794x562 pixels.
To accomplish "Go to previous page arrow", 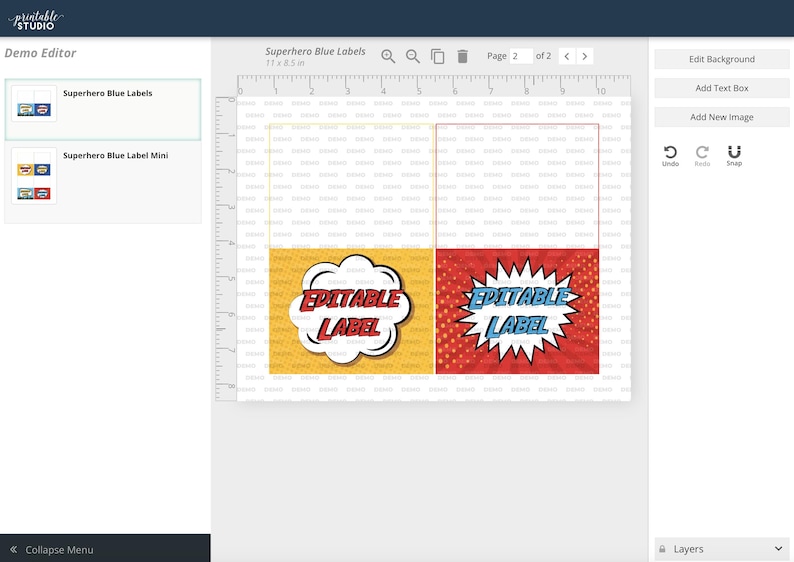I will pyautogui.click(x=567, y=56).
